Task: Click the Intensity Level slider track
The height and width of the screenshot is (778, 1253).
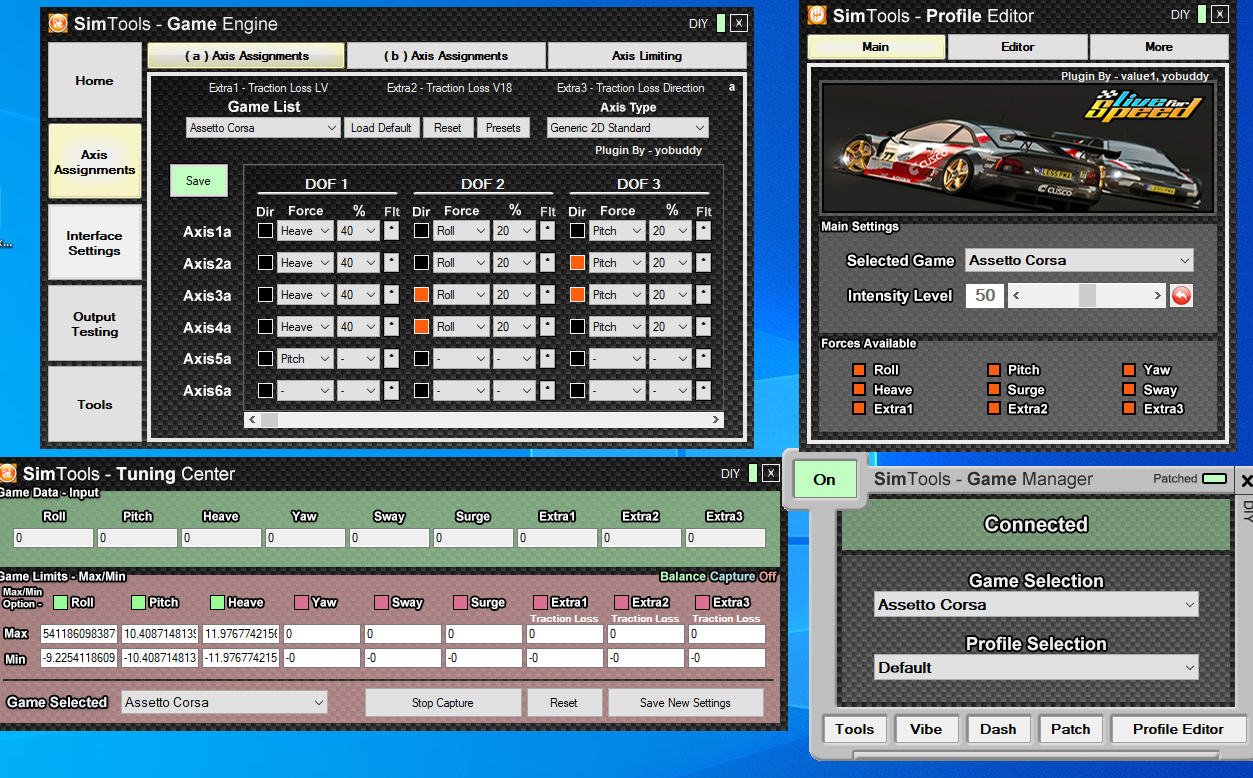Action: 1087,296
